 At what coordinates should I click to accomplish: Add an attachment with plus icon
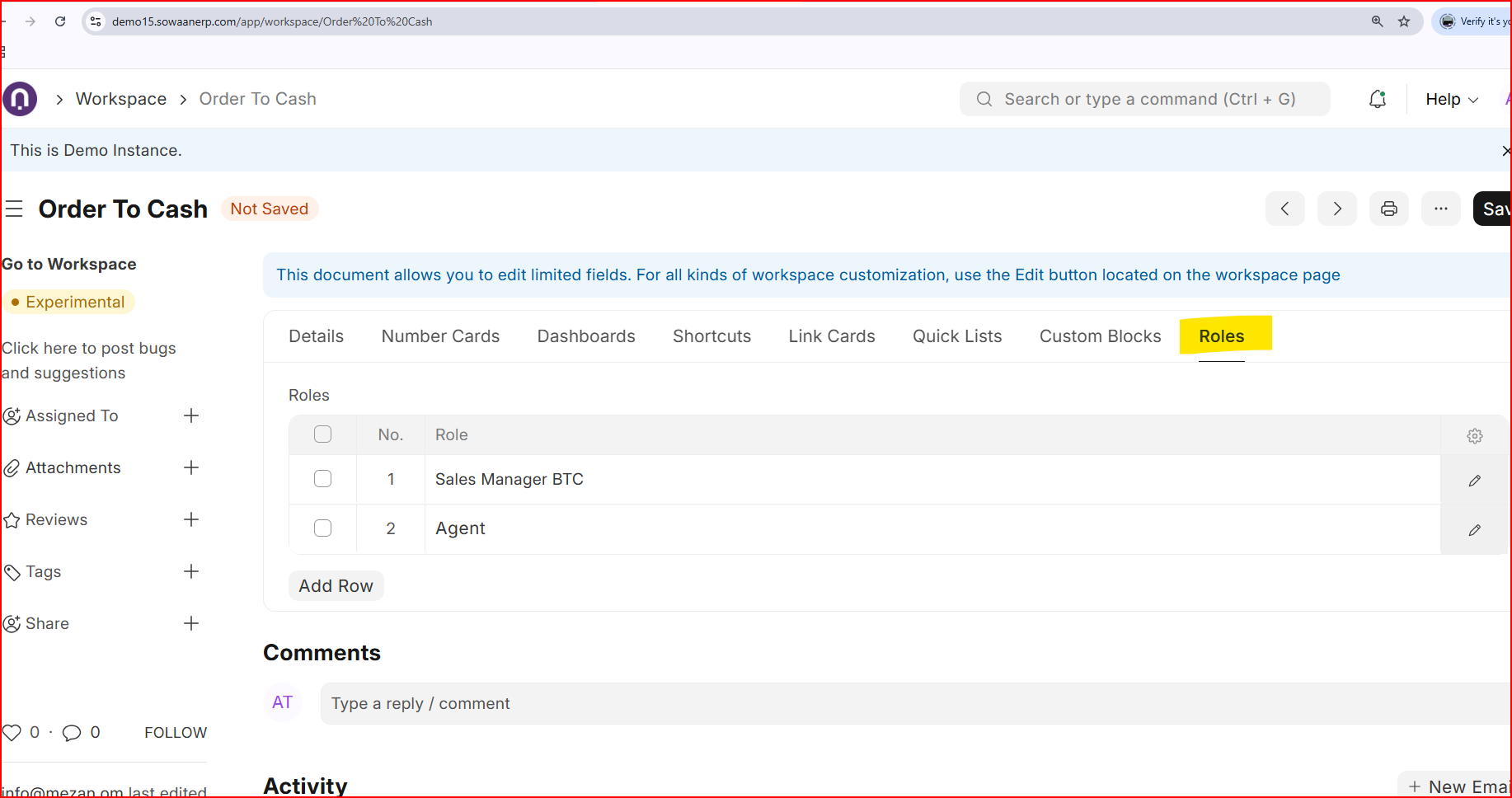pos(191,467)
